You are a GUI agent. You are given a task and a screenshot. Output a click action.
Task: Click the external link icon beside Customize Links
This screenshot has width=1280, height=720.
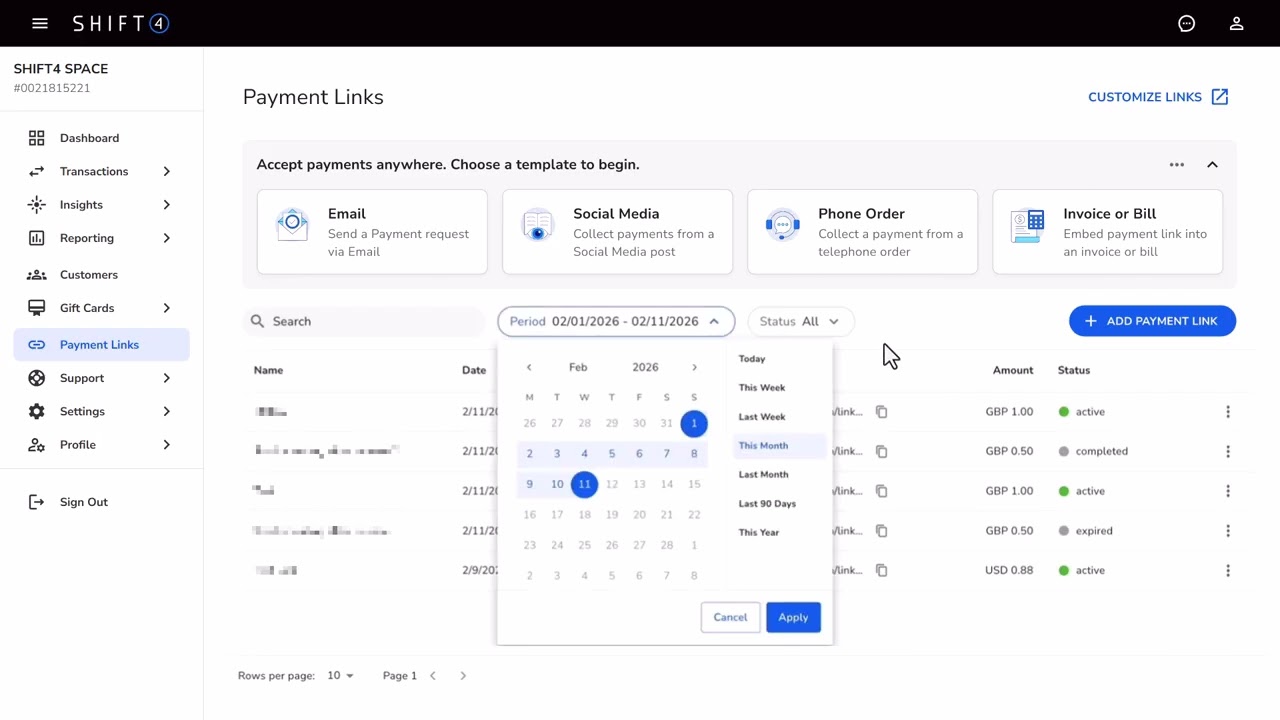point(1220,97)
